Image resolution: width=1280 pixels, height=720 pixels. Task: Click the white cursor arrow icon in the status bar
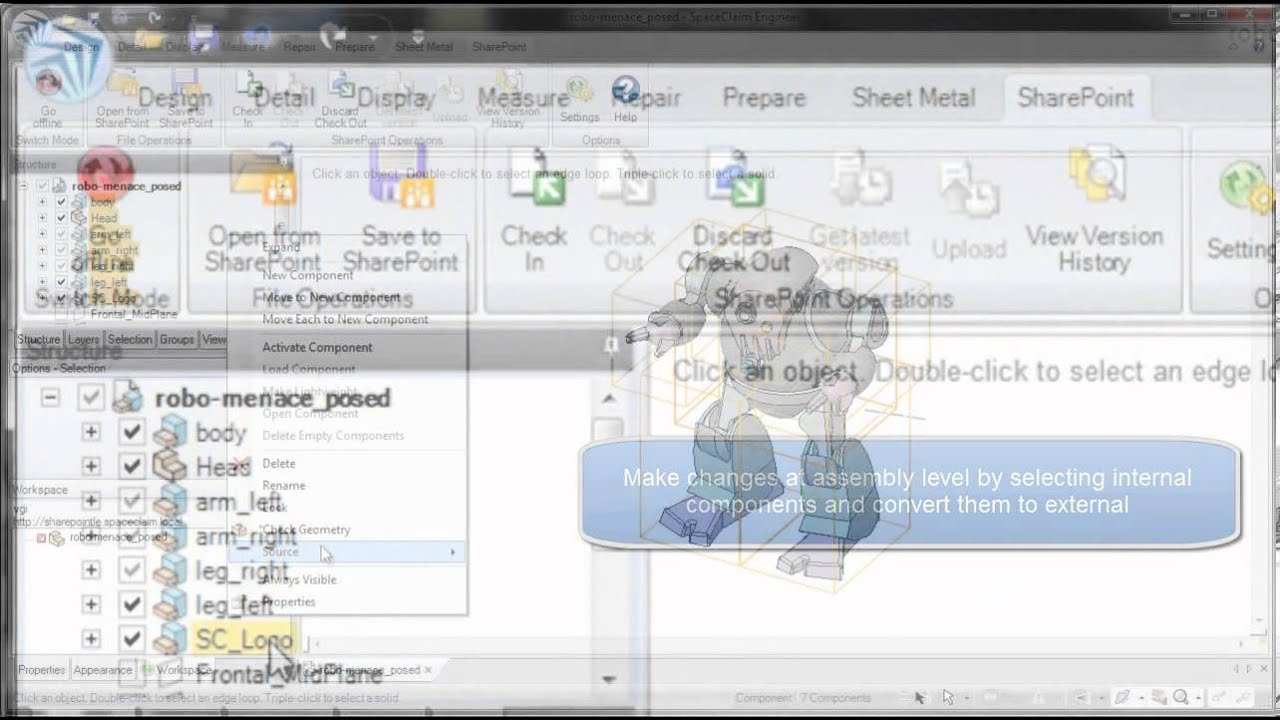948,697
